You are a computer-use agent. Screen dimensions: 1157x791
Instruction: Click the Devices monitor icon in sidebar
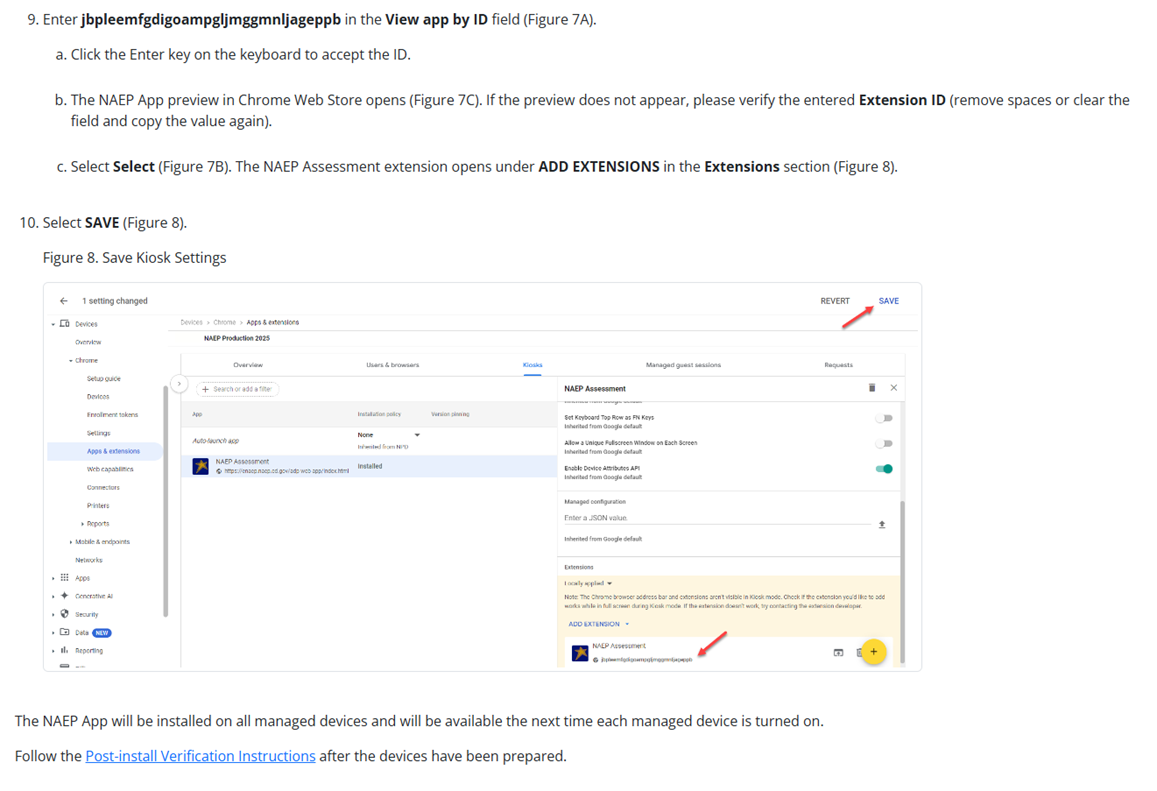coord(65,323)
